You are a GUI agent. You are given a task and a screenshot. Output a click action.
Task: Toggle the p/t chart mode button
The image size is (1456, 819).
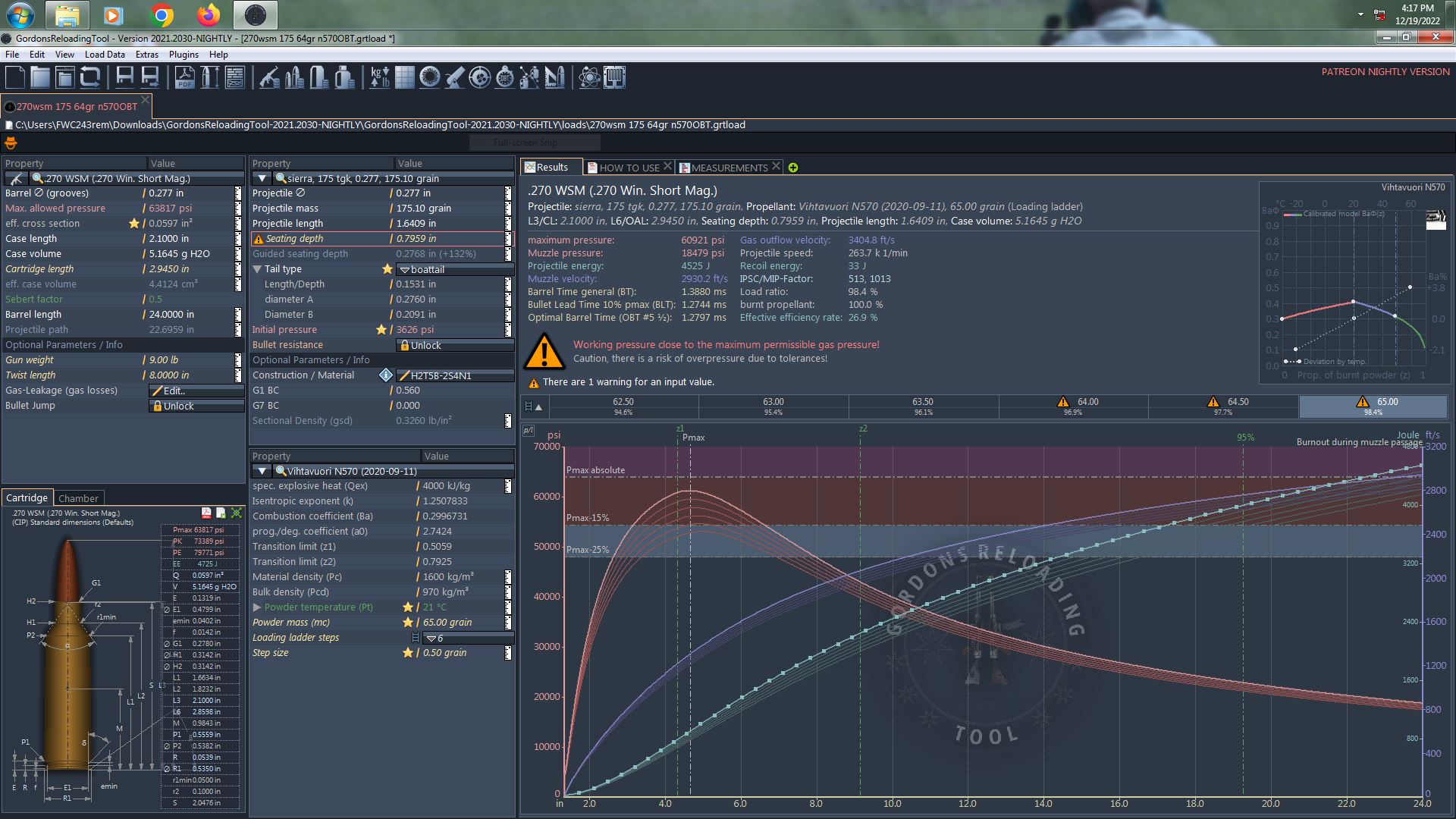click(x=529, y=431)
